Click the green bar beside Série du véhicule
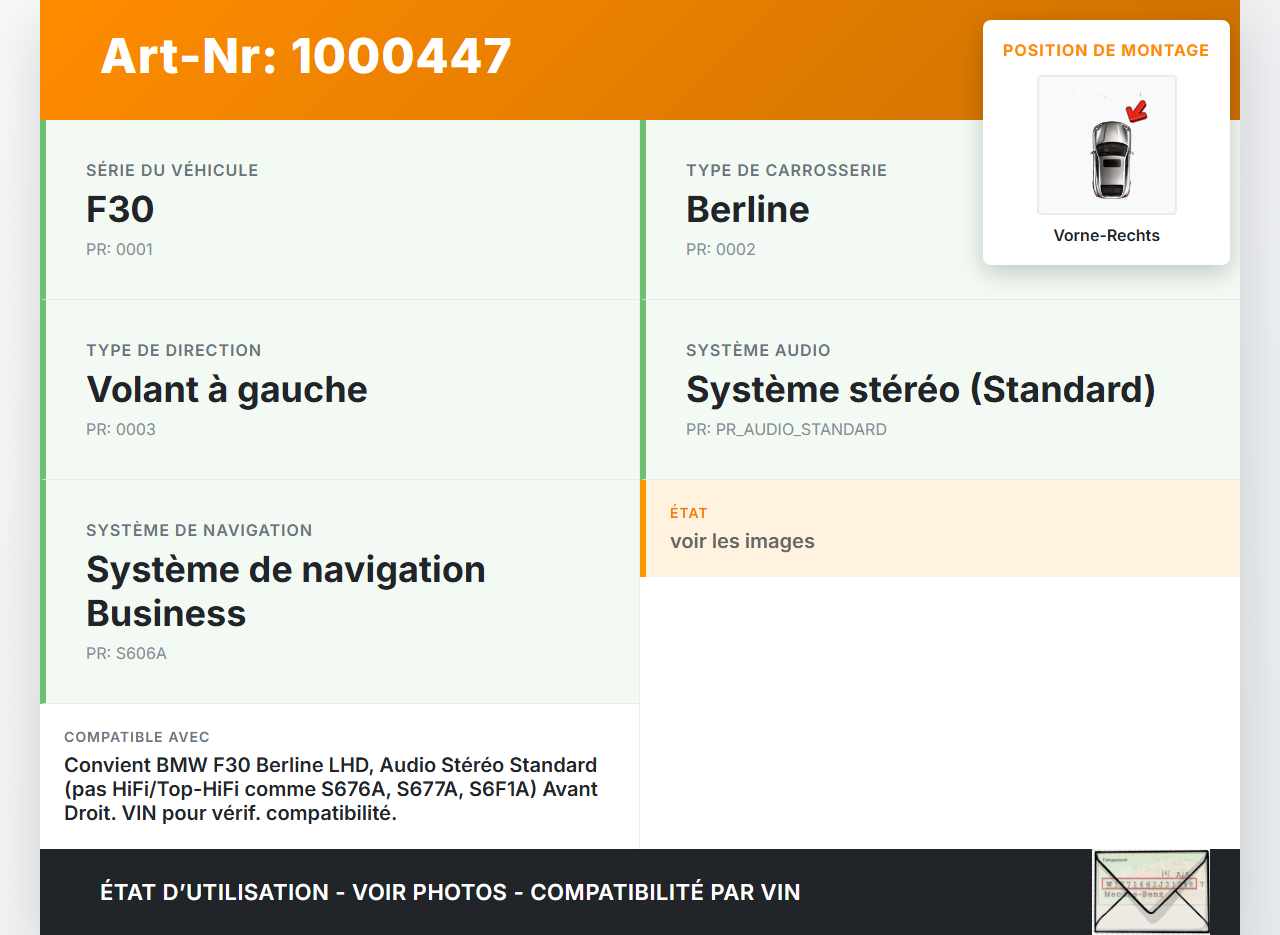 click(x=42, y=209)
